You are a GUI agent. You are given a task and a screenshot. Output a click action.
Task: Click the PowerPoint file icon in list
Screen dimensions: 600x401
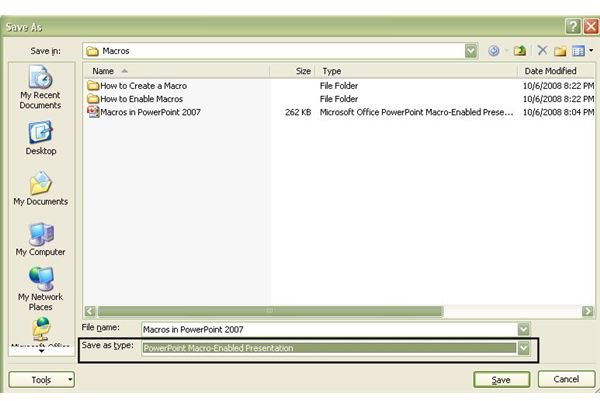pyautogui.click(x=93, y=112)
